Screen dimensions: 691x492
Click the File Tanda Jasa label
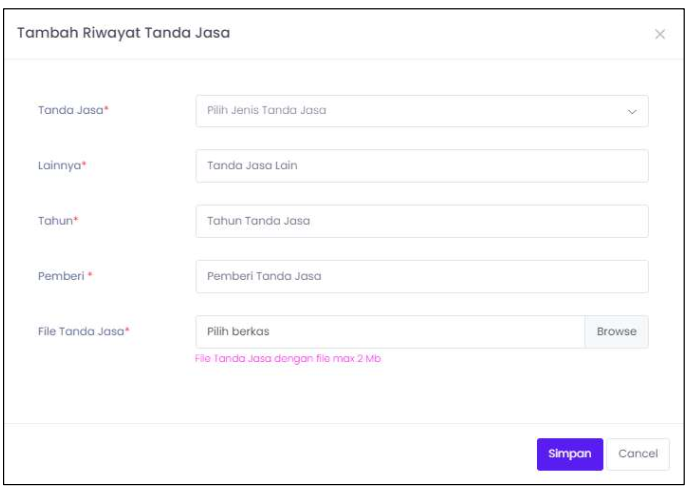(x=80, y=331)
